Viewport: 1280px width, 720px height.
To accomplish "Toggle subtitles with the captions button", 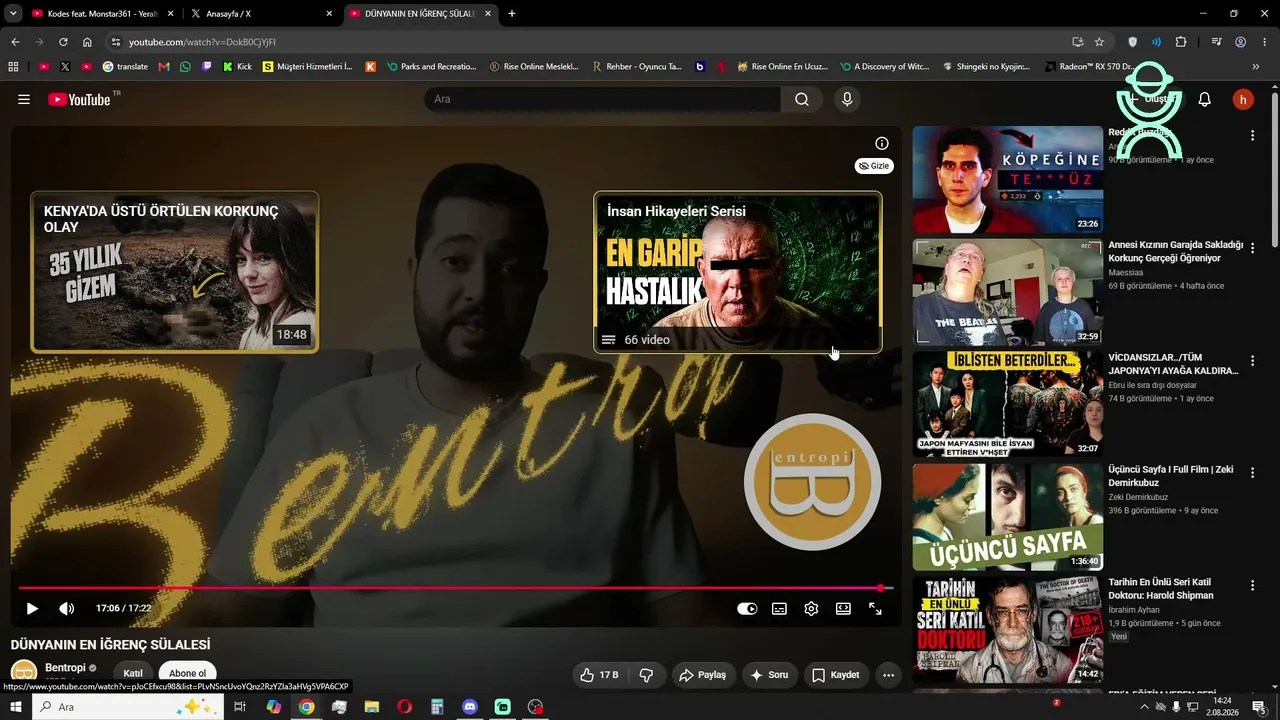I will tap(779, 608).
